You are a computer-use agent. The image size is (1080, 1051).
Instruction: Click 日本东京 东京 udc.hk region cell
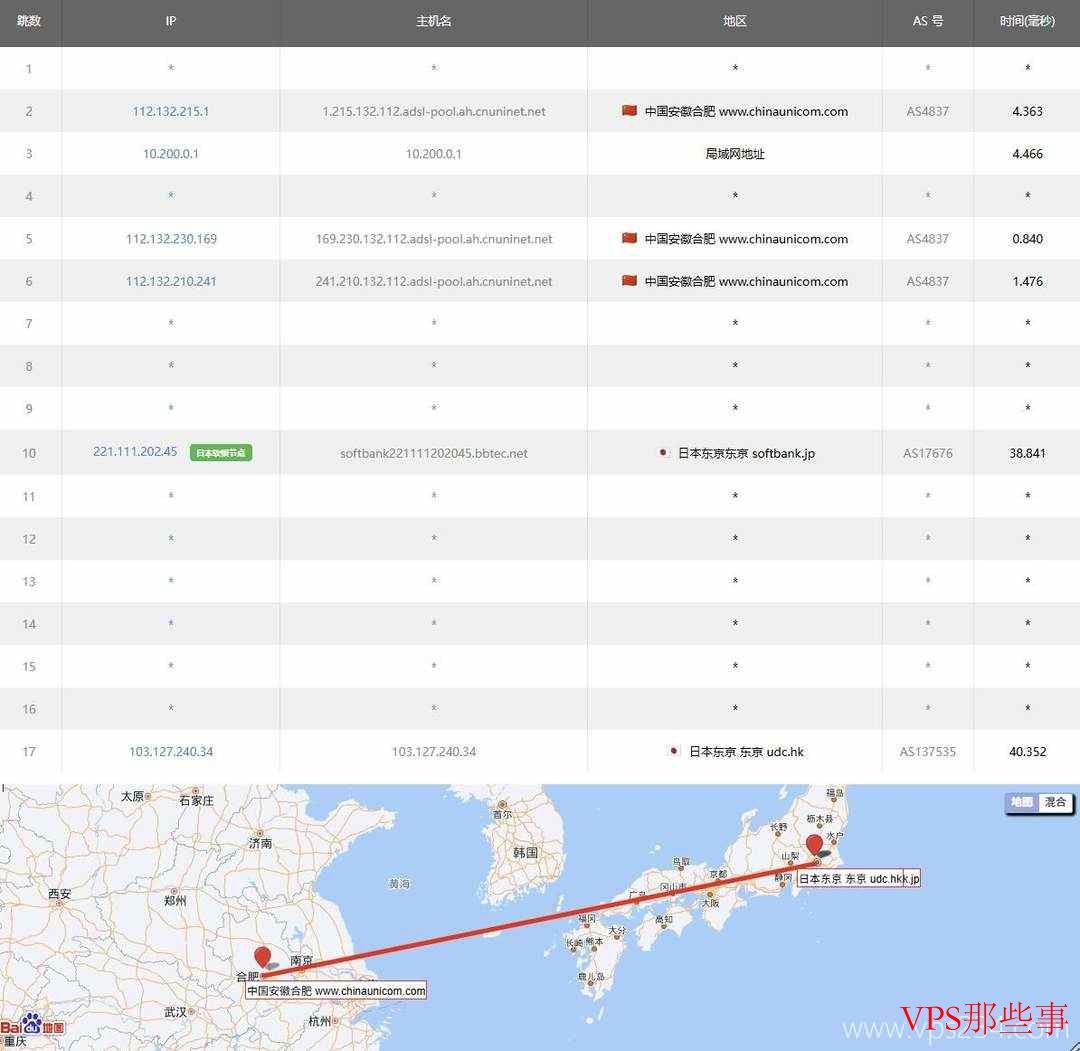pos(746,752)
